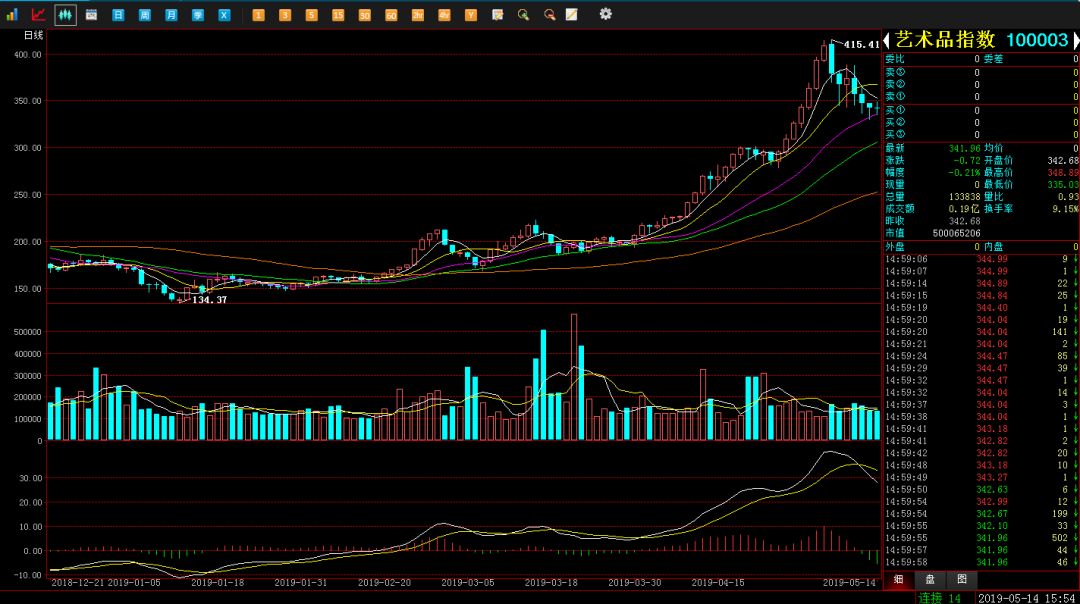Select the 5-minute period icon

[x=311, y=14]
